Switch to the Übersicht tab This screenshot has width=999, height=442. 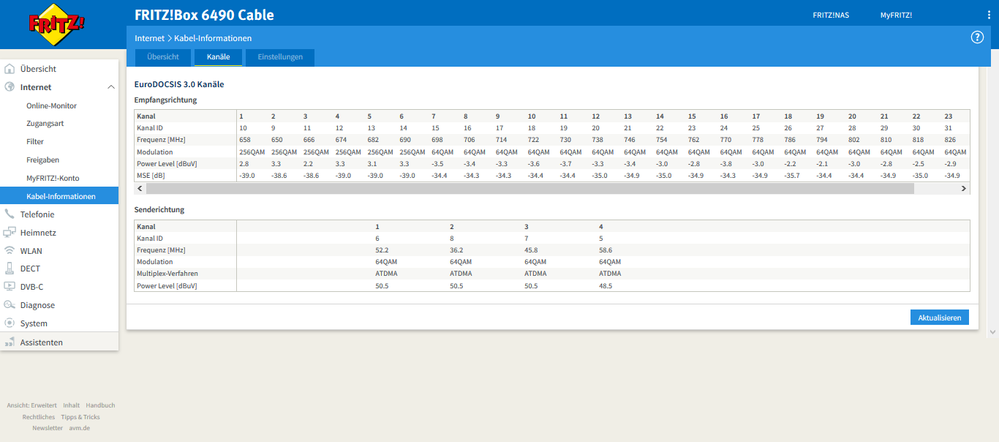click(x=162, y=57)
